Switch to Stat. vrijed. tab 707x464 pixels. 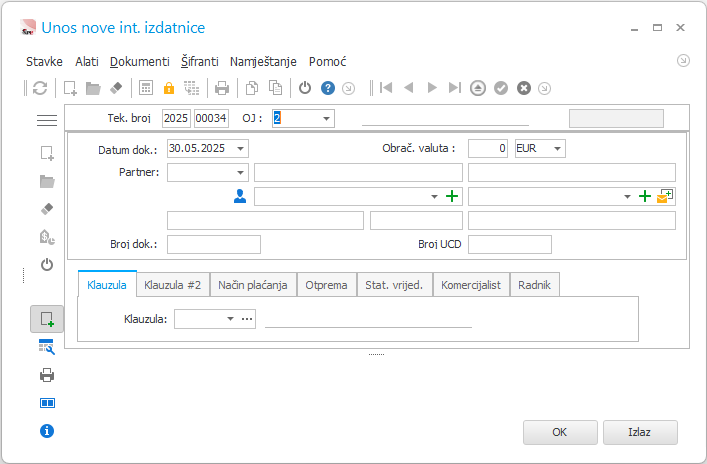click(x=395, y=285)
